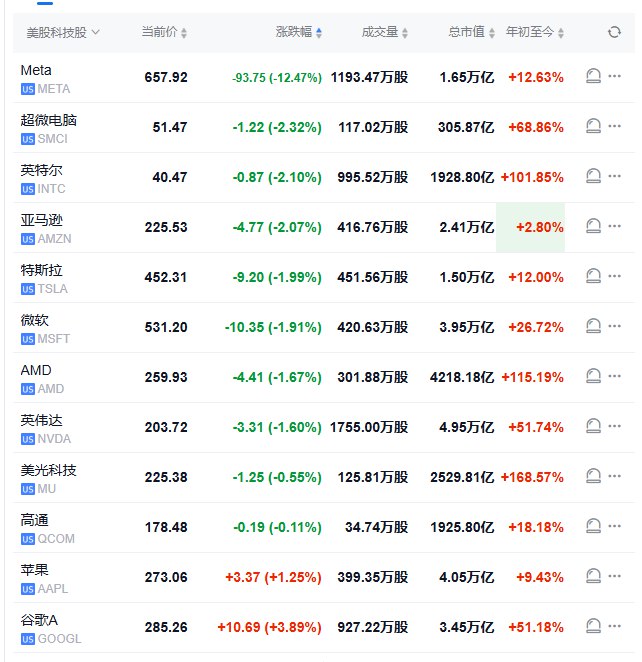642x662 pixels.
Task: Click Meta price 657.92
Action: pos(166,77)
